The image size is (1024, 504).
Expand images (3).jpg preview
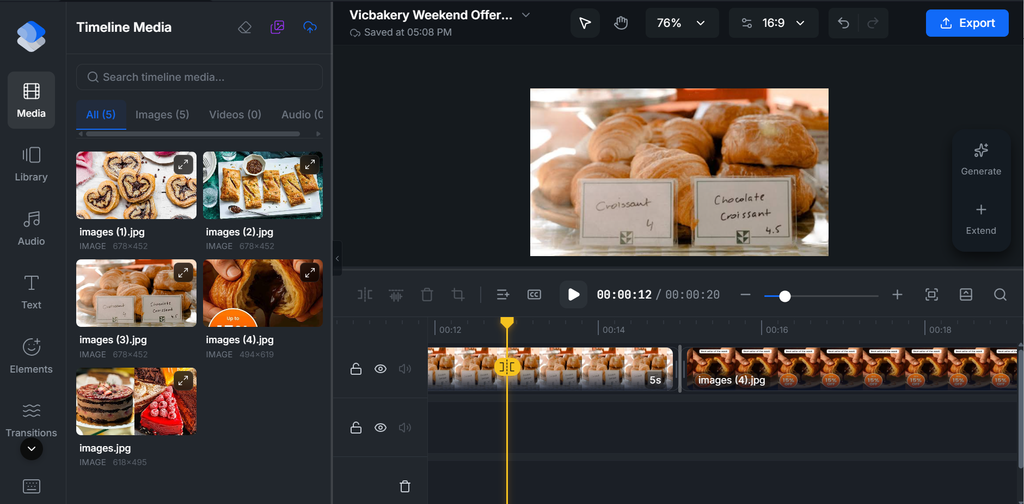point(184,272)
